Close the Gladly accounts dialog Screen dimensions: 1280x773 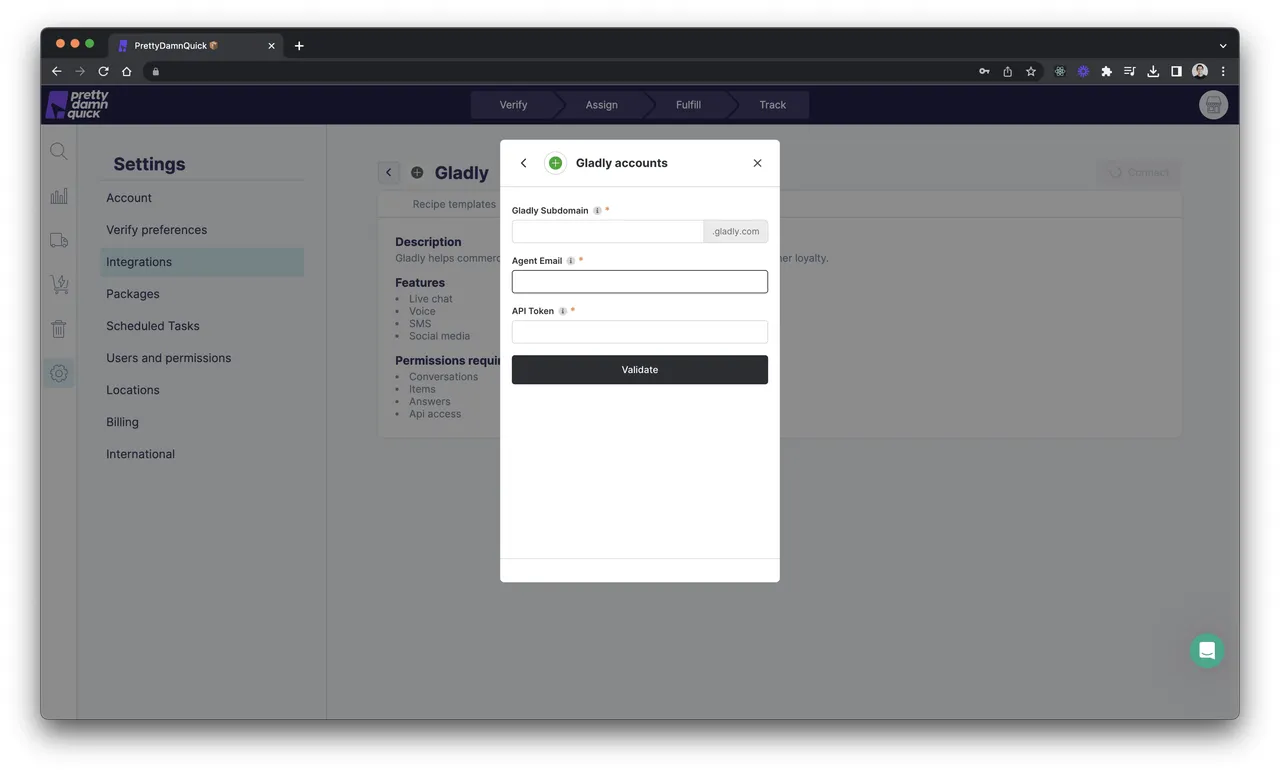coord(757,163)
